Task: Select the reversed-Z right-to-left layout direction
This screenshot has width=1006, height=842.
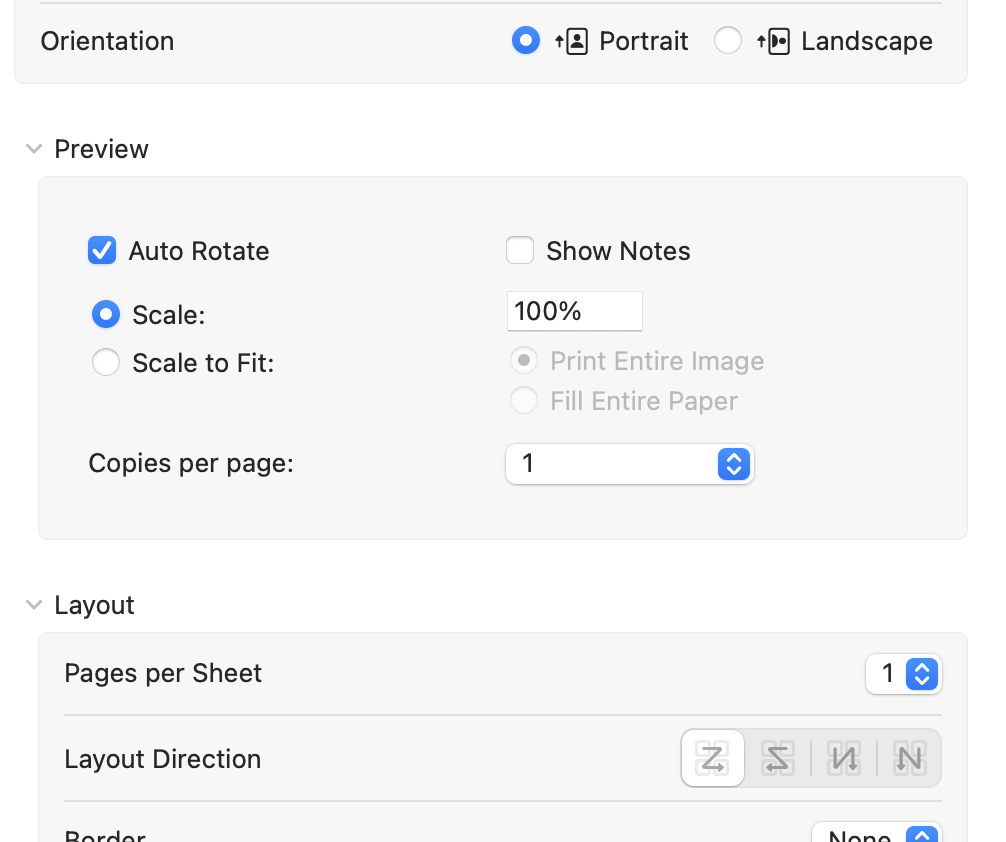Action: [778, 759]
